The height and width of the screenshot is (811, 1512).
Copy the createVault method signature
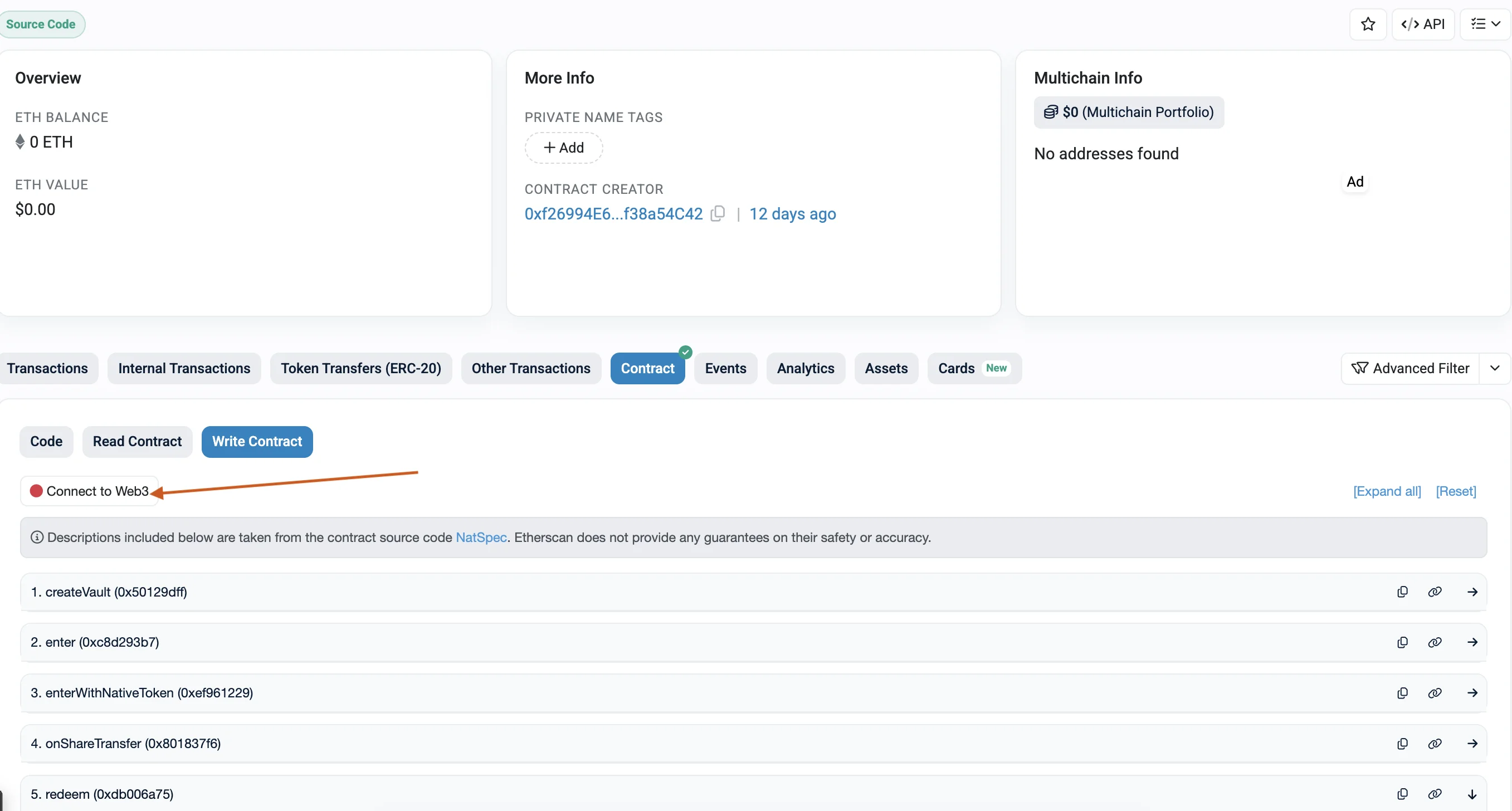click(x=1402, y=592)
